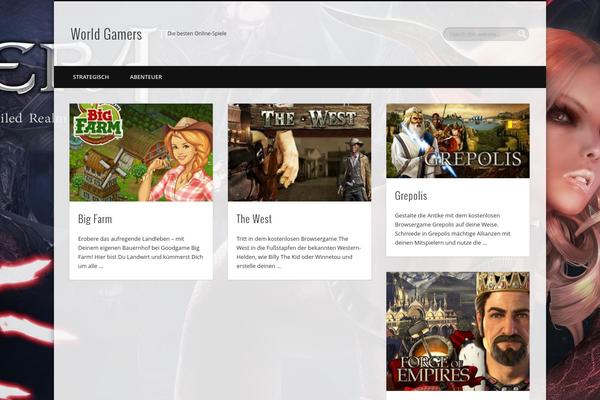This screenshot has height=400, width=600.
Task: Open the Grepolis thumbnail image
Action: [x=458, y=141]
